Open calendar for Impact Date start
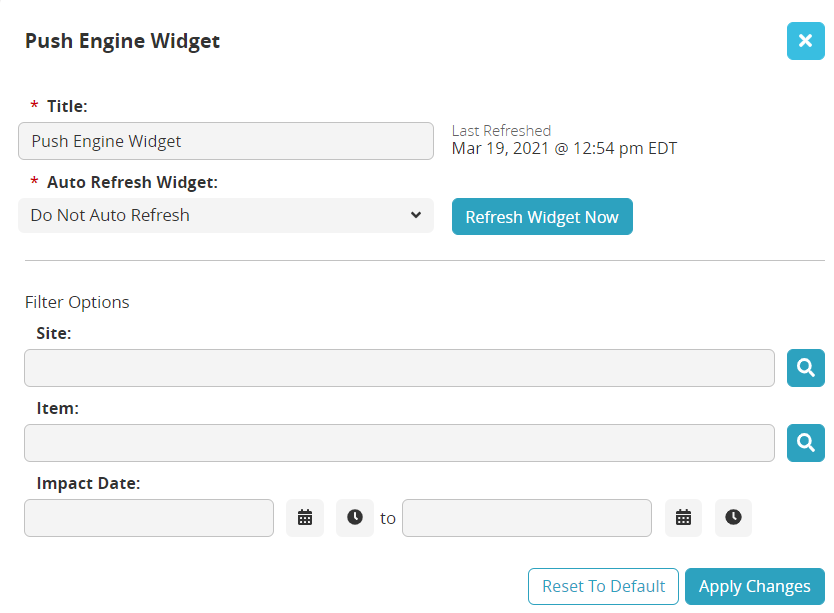Viewport: 834px width, 613px height. click(x=305, y=518)
